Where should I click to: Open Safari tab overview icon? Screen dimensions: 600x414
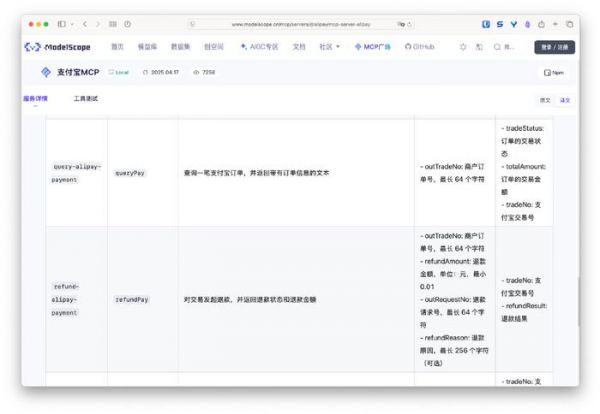pos(570,24)
